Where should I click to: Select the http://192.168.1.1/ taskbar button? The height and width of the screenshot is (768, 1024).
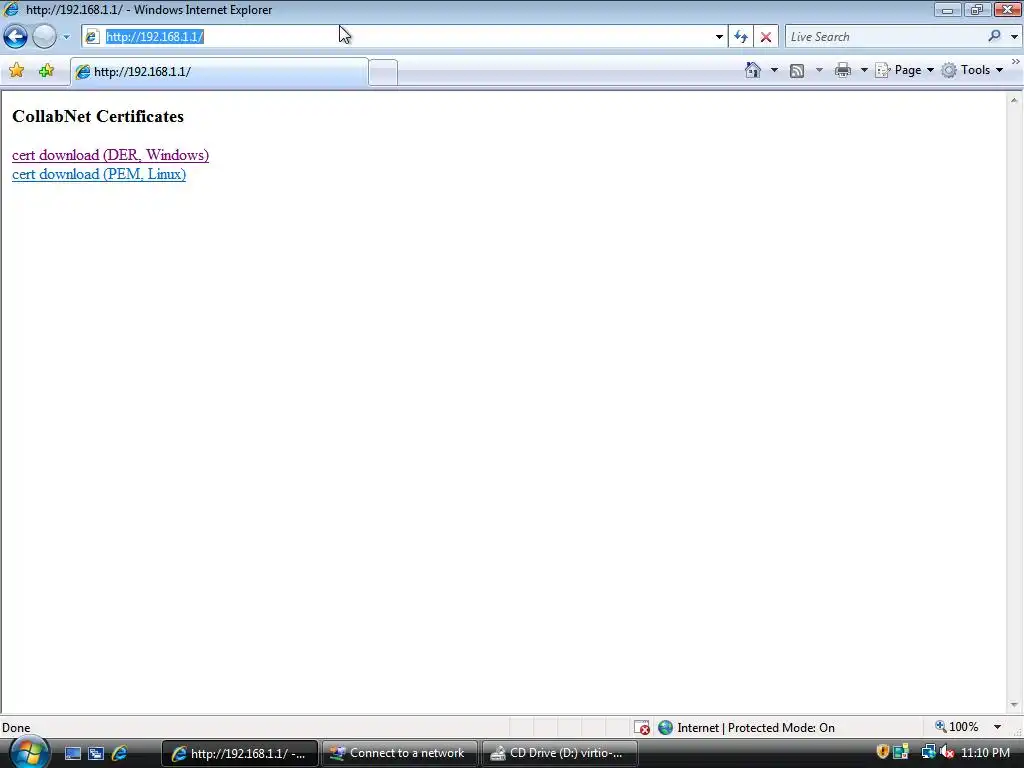coord(240,754)
